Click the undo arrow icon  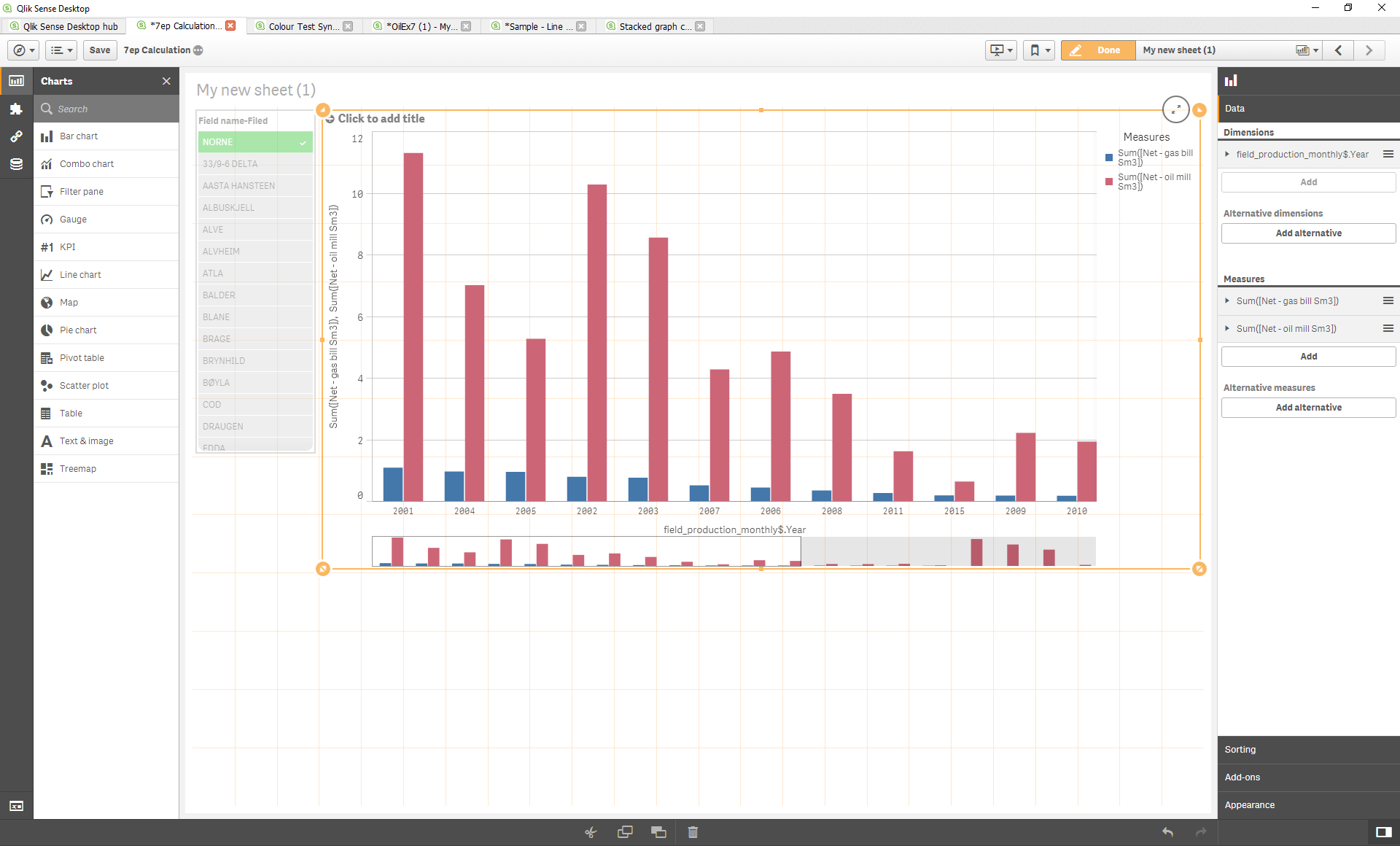click(x=1167, y=832)
